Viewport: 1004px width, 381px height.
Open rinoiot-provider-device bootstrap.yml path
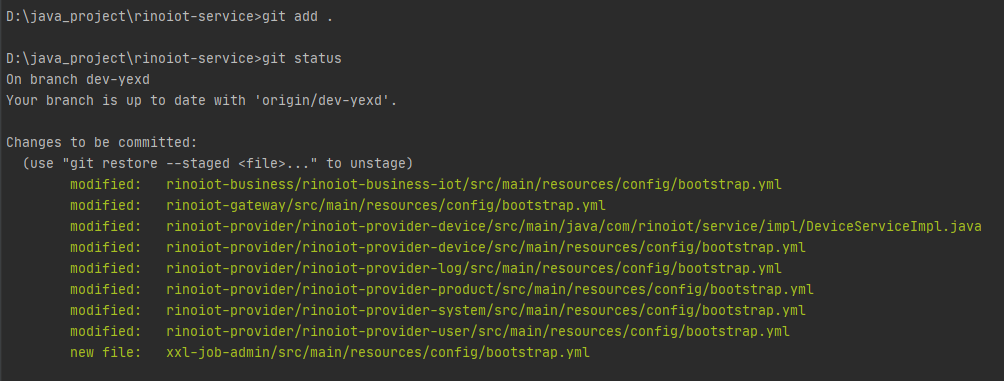pyautogui.click(x=485, y=247)
